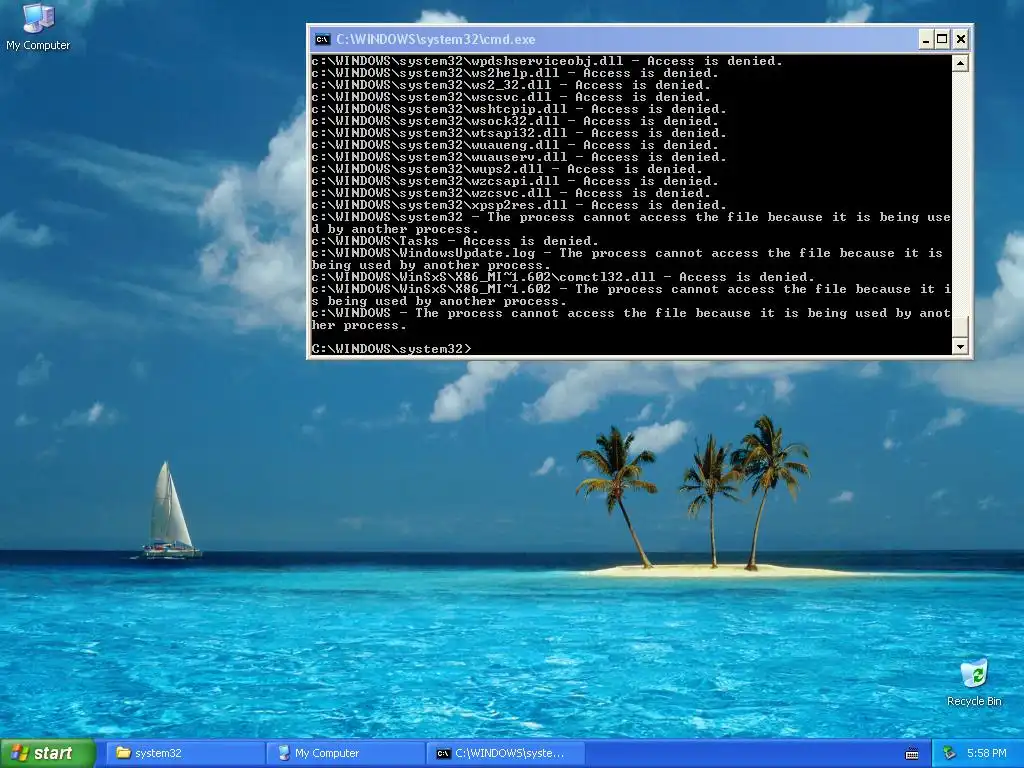Click the cmd.exe title bar system icon

pyautogui.click(x=323, y=39)
